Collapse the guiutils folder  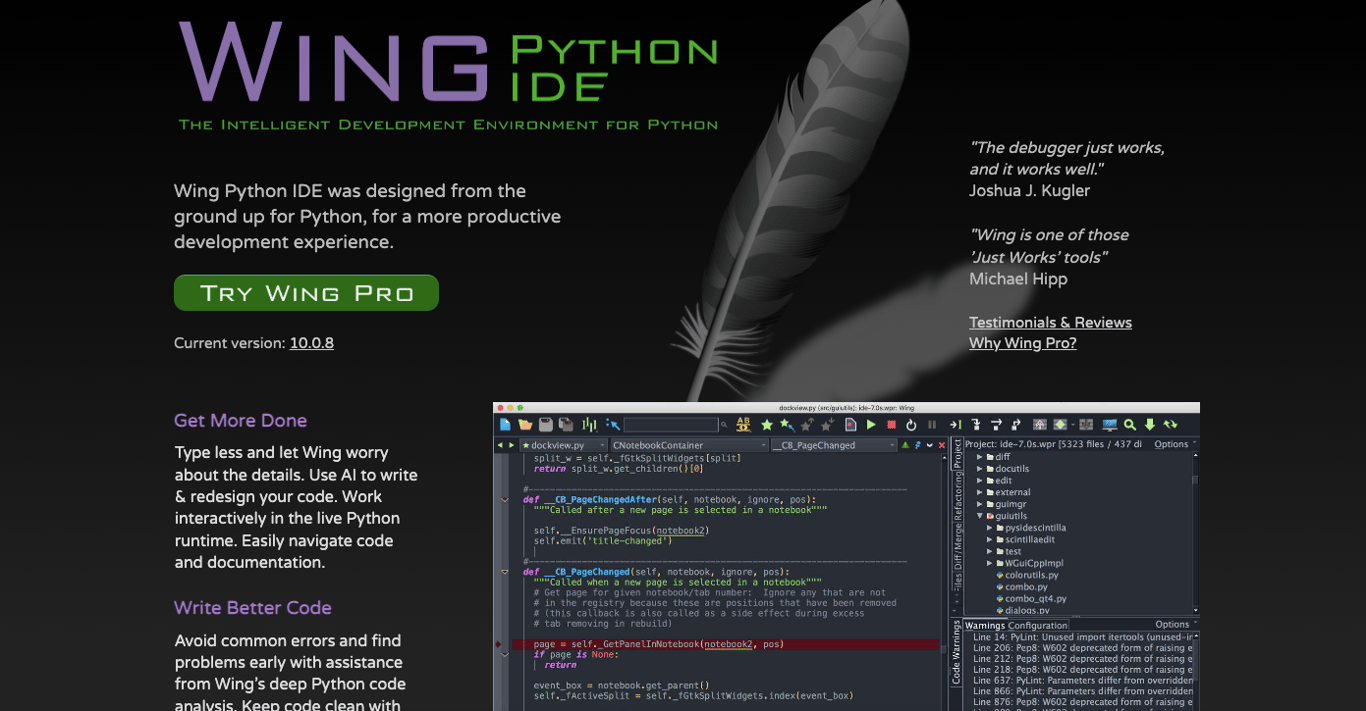980,516
